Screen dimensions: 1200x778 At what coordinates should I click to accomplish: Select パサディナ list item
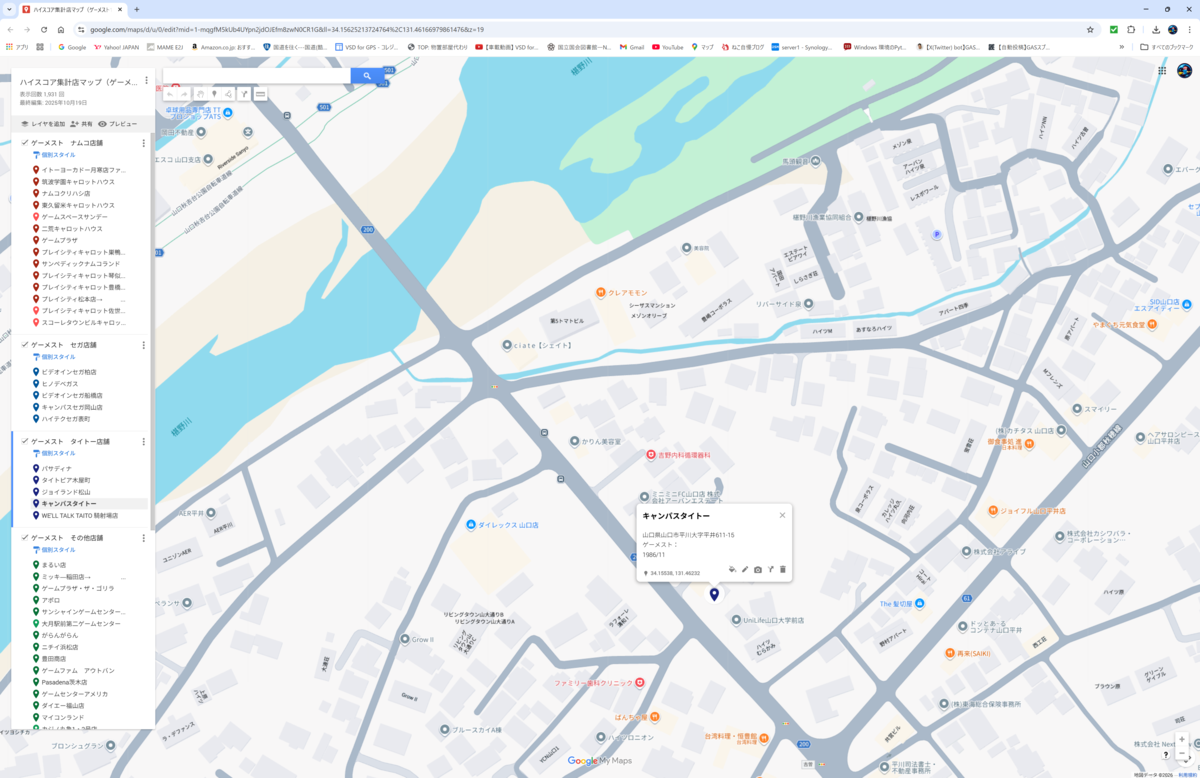(x=55, y=468)
